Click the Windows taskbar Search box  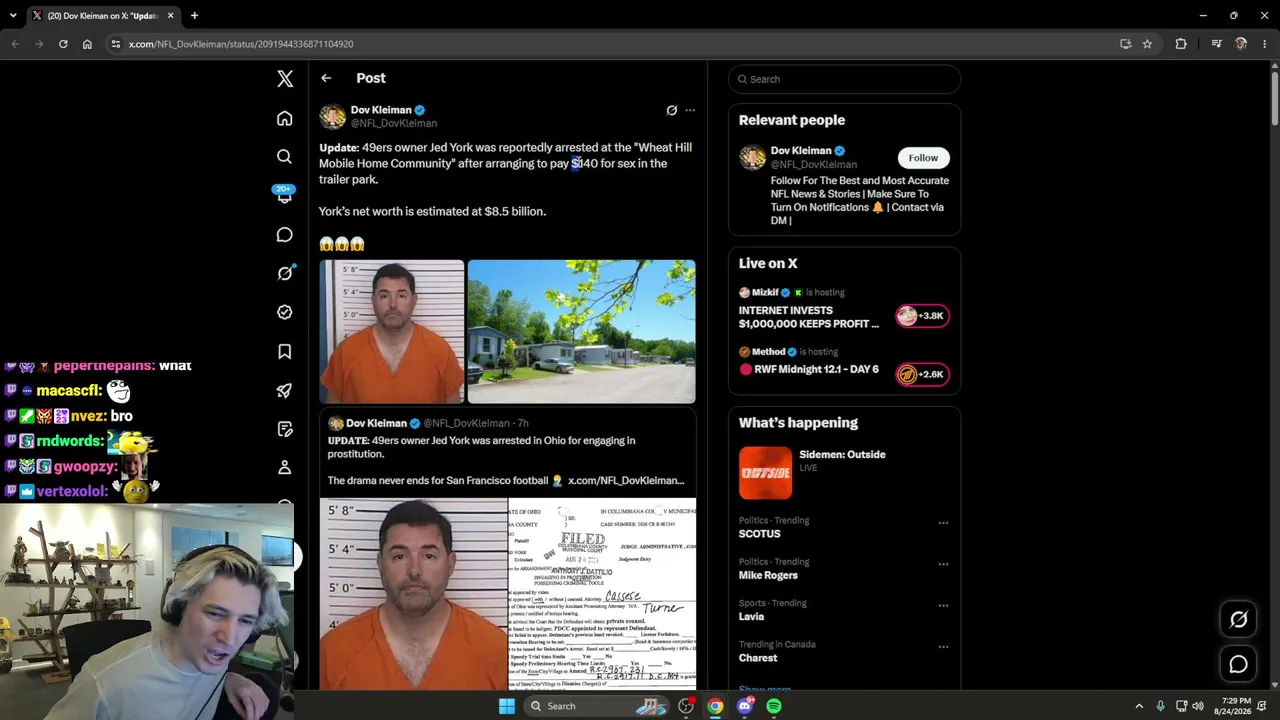(598, 706)
